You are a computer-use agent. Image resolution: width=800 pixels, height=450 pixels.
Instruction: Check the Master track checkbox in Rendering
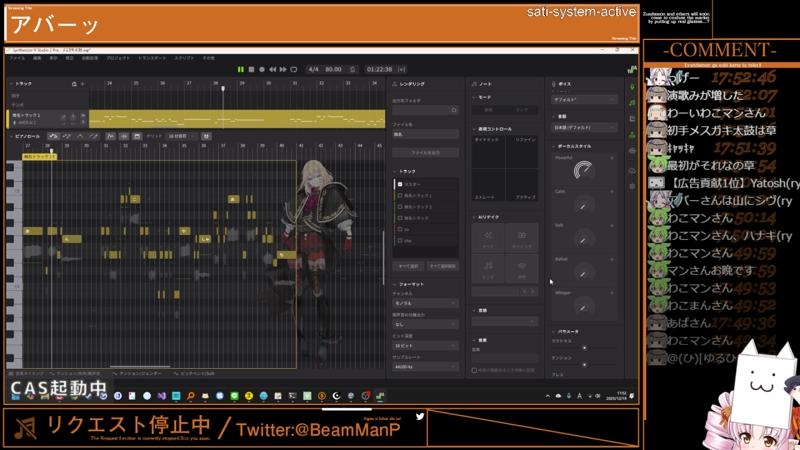pyautogui.click(x=400, y=184)
